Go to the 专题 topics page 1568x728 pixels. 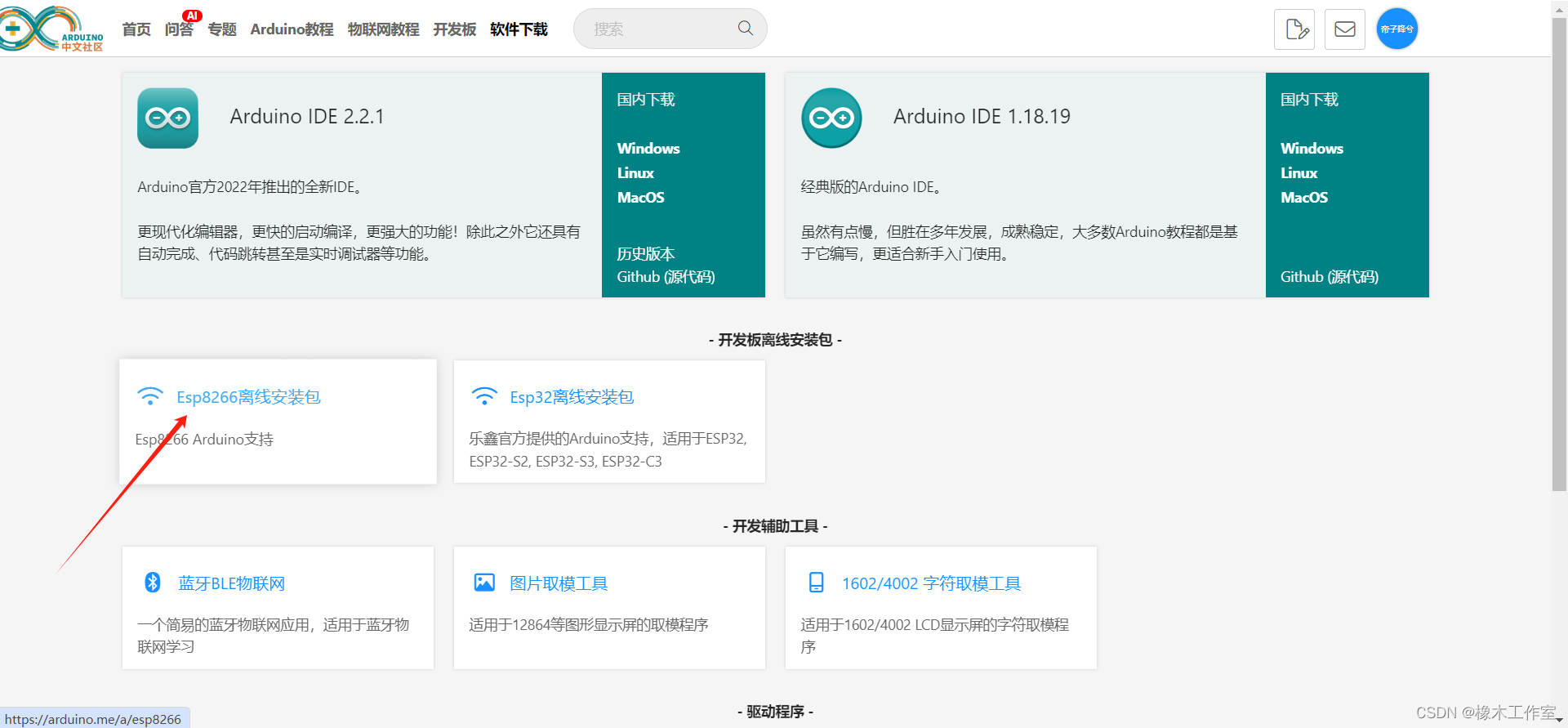(222, 29)
